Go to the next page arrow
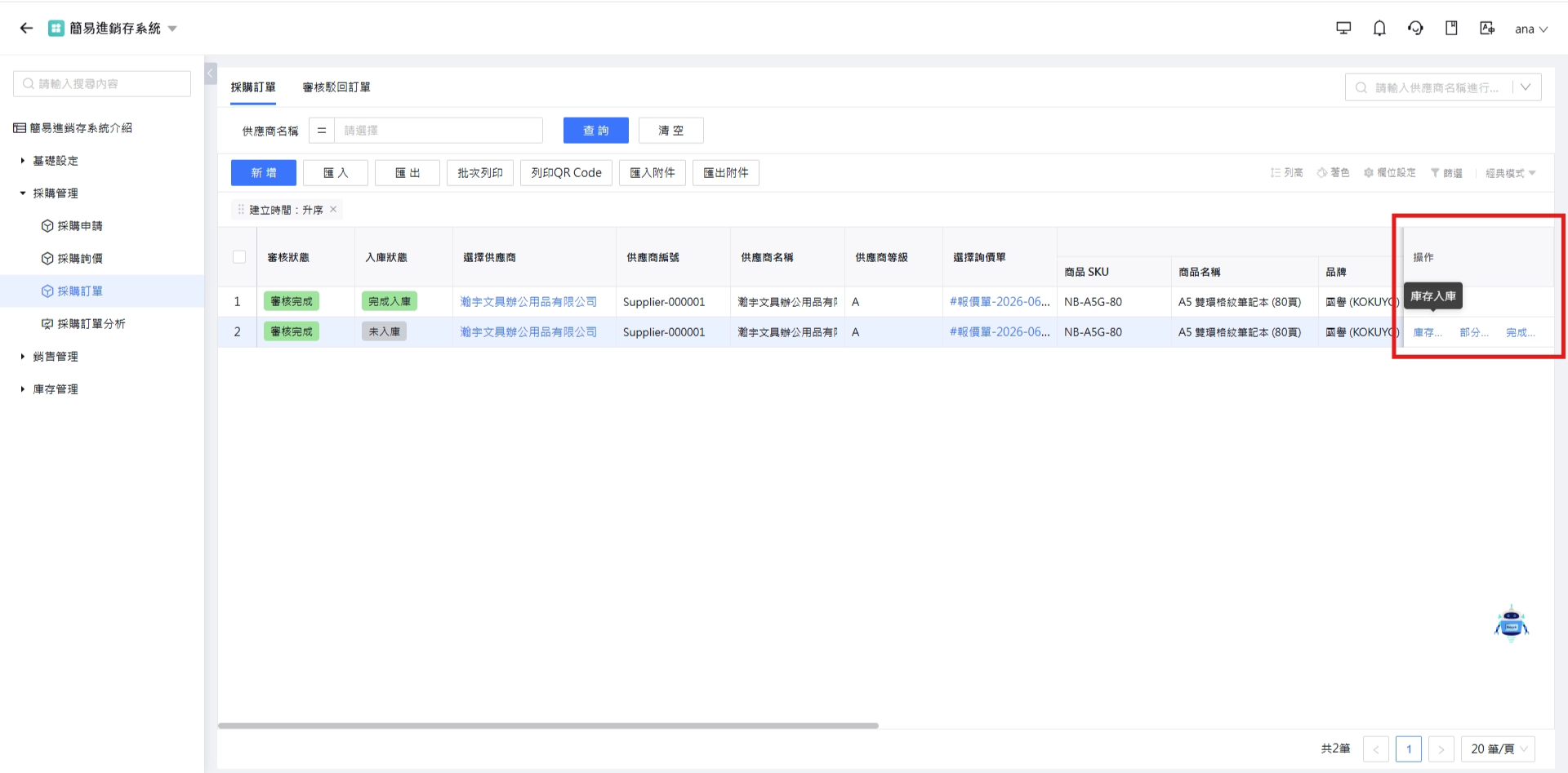 coord(1441,749)
